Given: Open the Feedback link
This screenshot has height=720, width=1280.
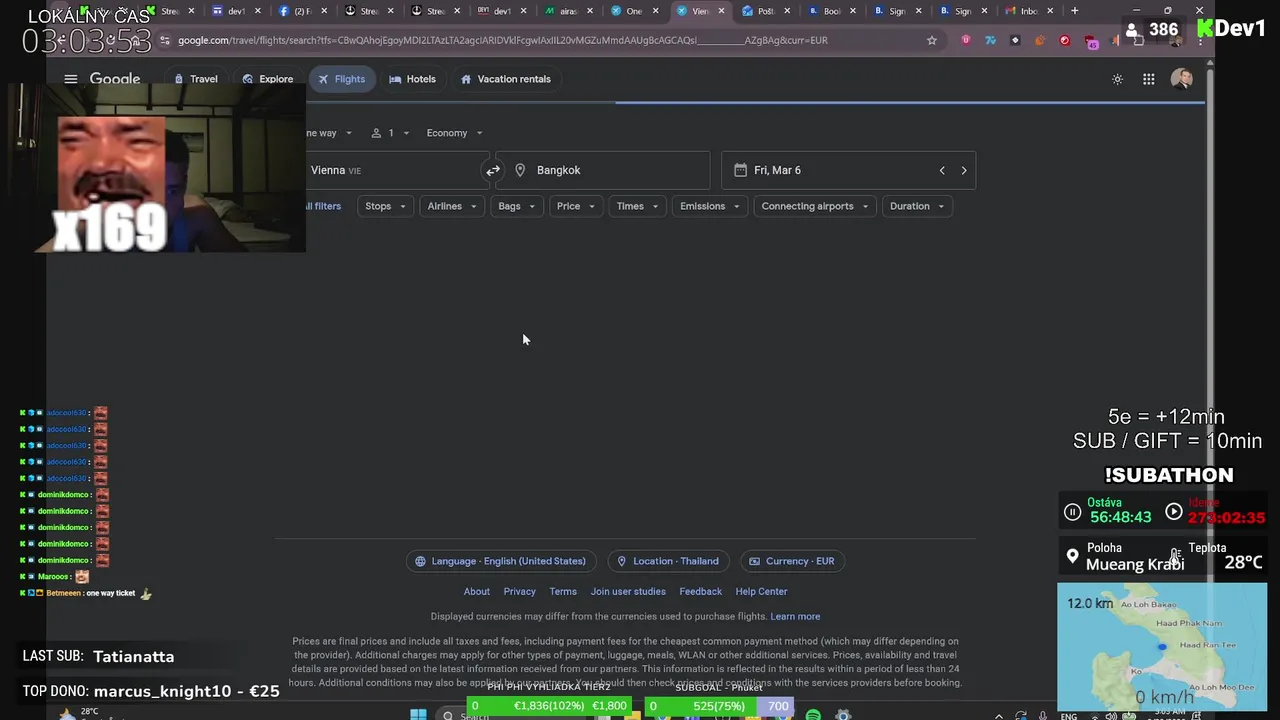Looking at the screenshot, I should [x=700, y=591].
